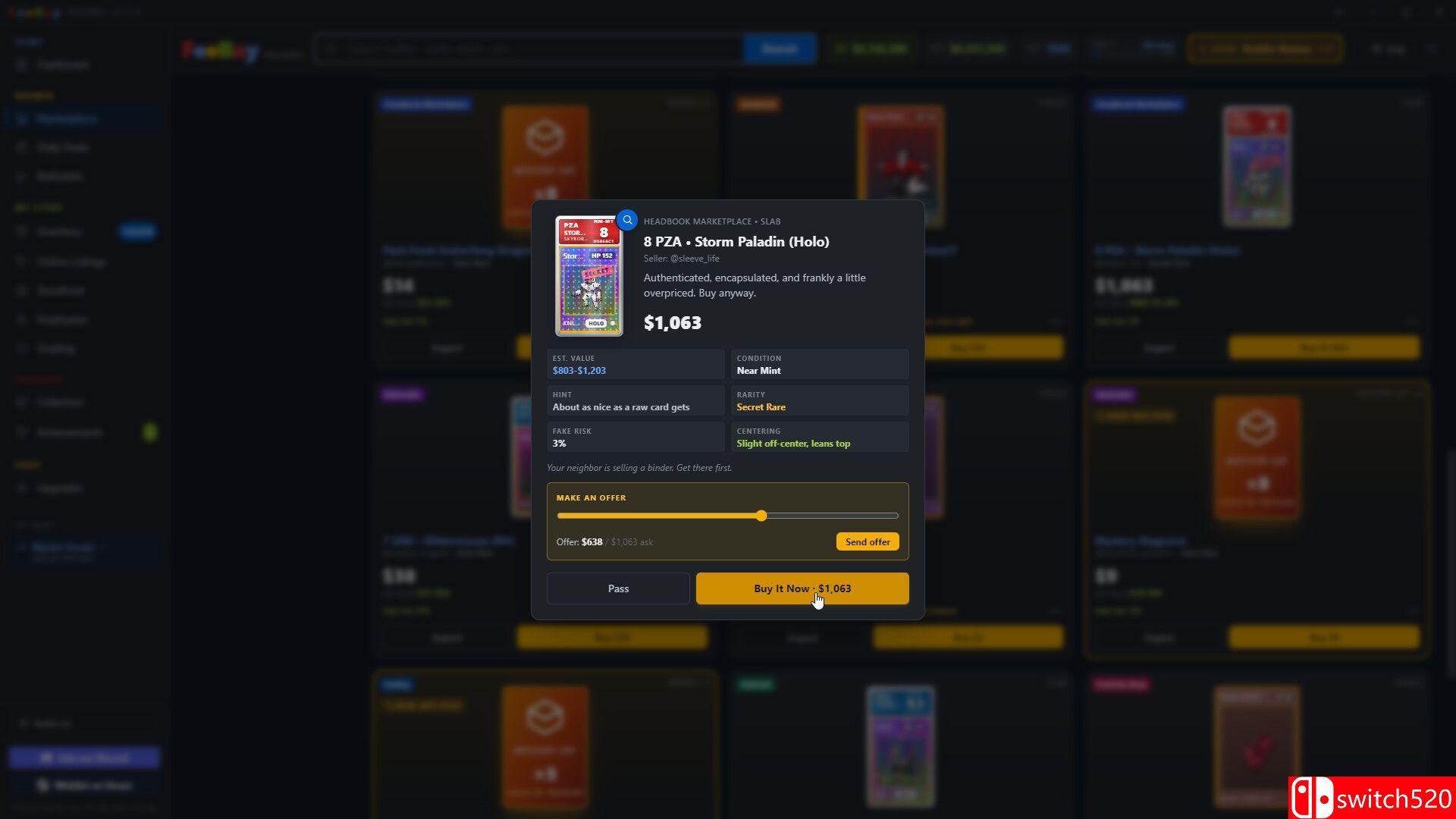Image resolution: width=1456 pixels, height=819 pixels.
Task: Click the hint "About as nice as a raw card gets"
Action: (621, 407)
